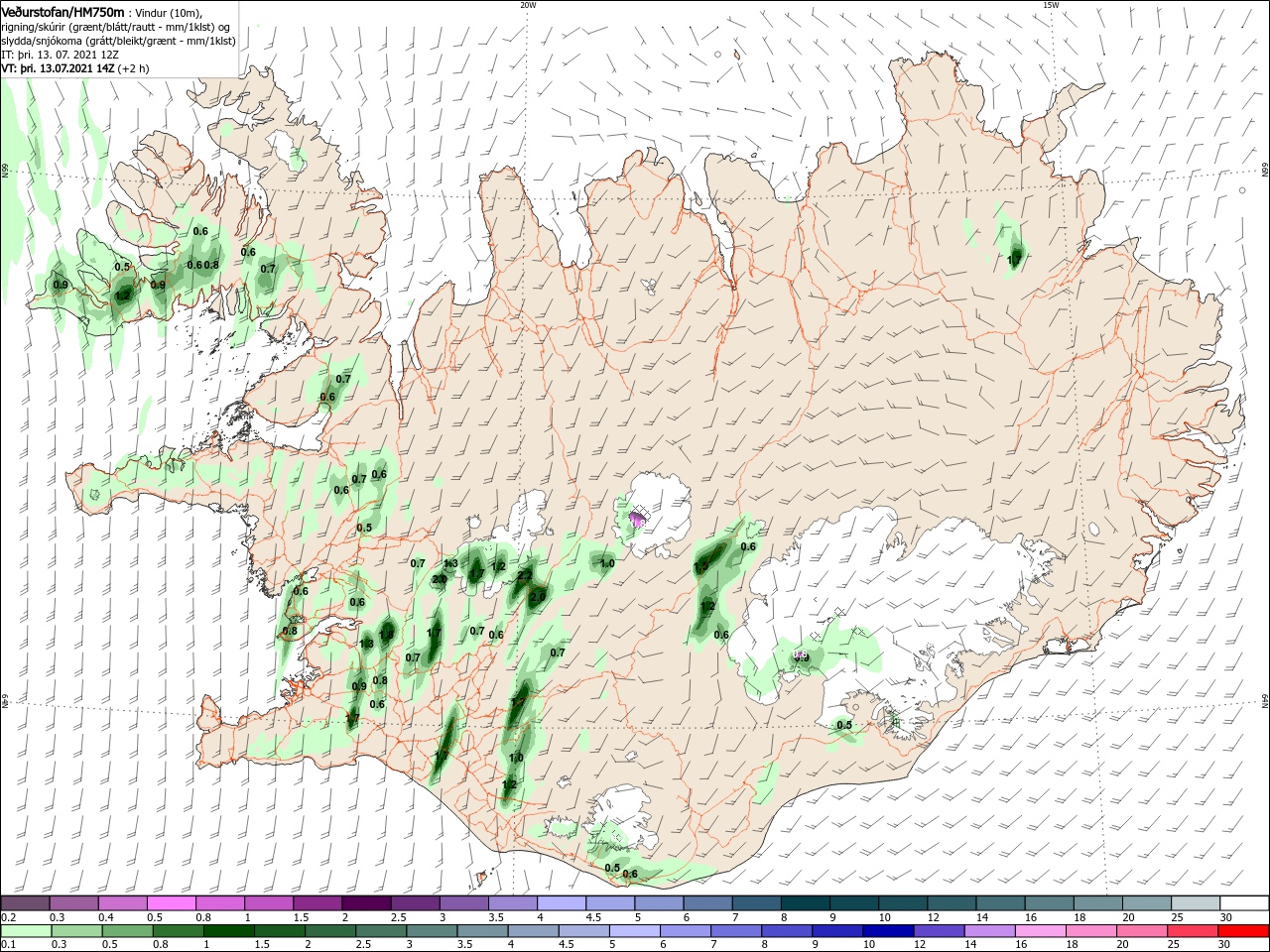Pick the bright magenta 0.5–0.8 snow legend swatch

pos(172,903)
